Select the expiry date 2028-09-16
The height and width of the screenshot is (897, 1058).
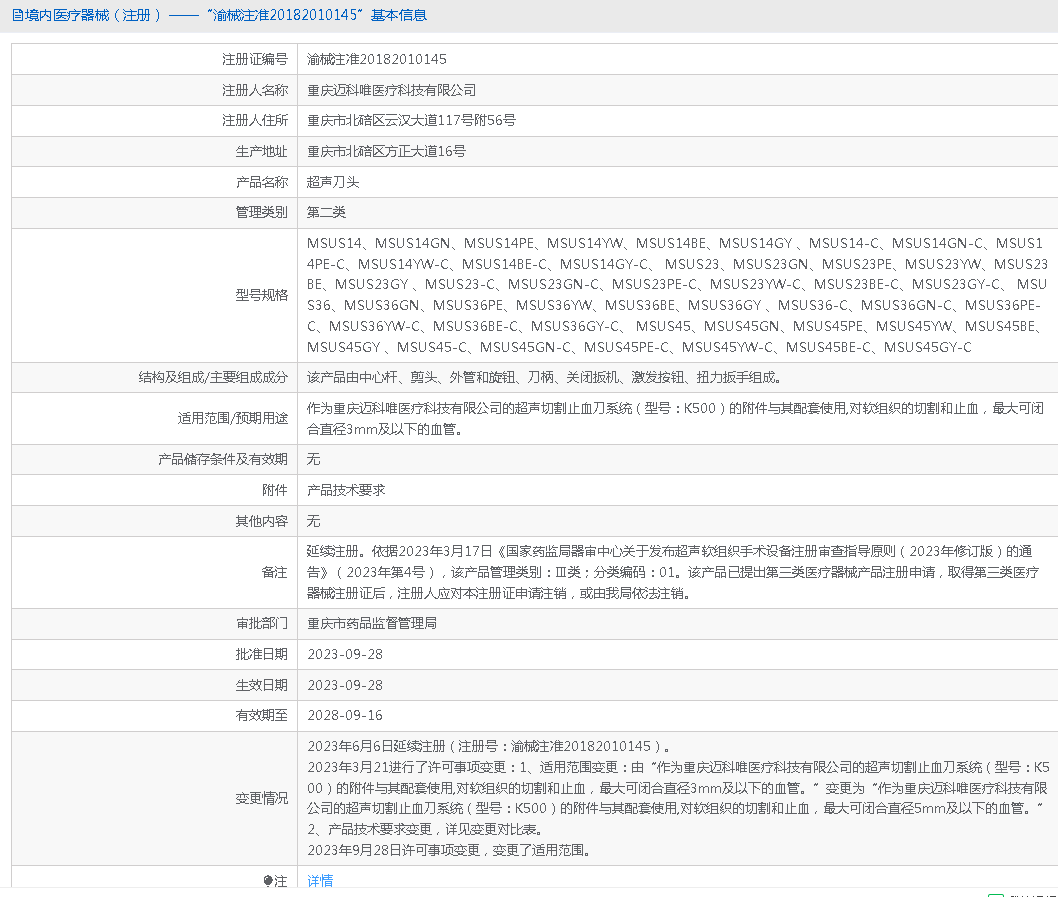pos(345,716)
